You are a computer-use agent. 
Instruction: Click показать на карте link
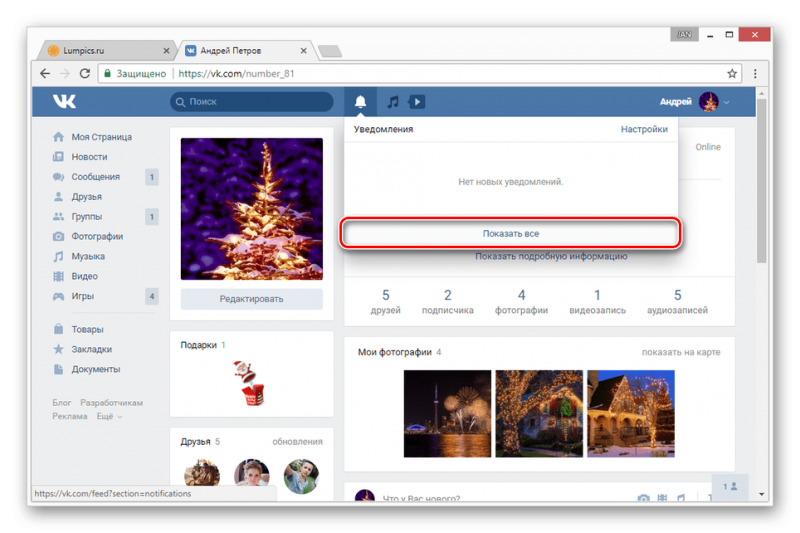[681, 352]
